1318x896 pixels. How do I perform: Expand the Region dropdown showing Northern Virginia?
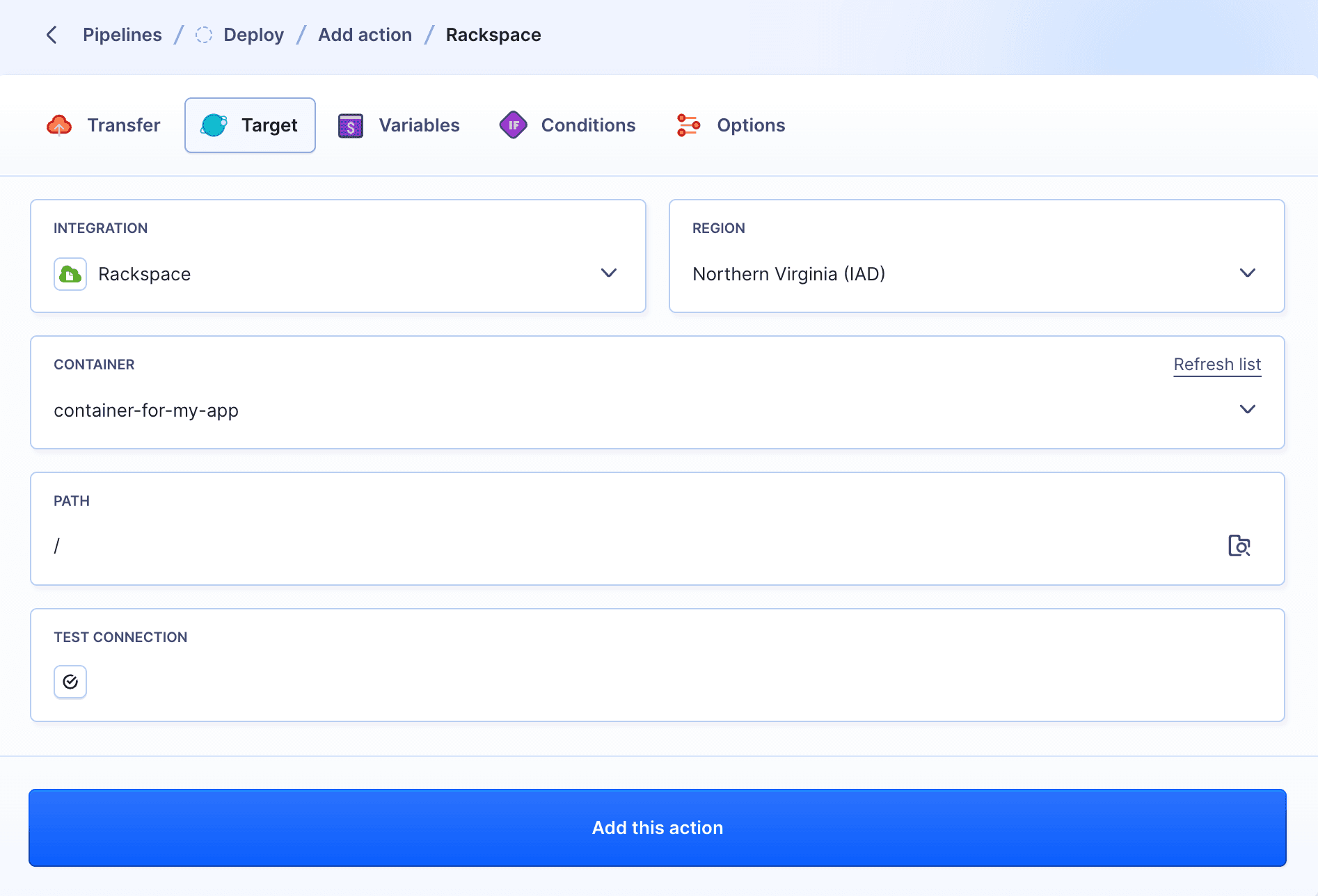point(1248,273)
